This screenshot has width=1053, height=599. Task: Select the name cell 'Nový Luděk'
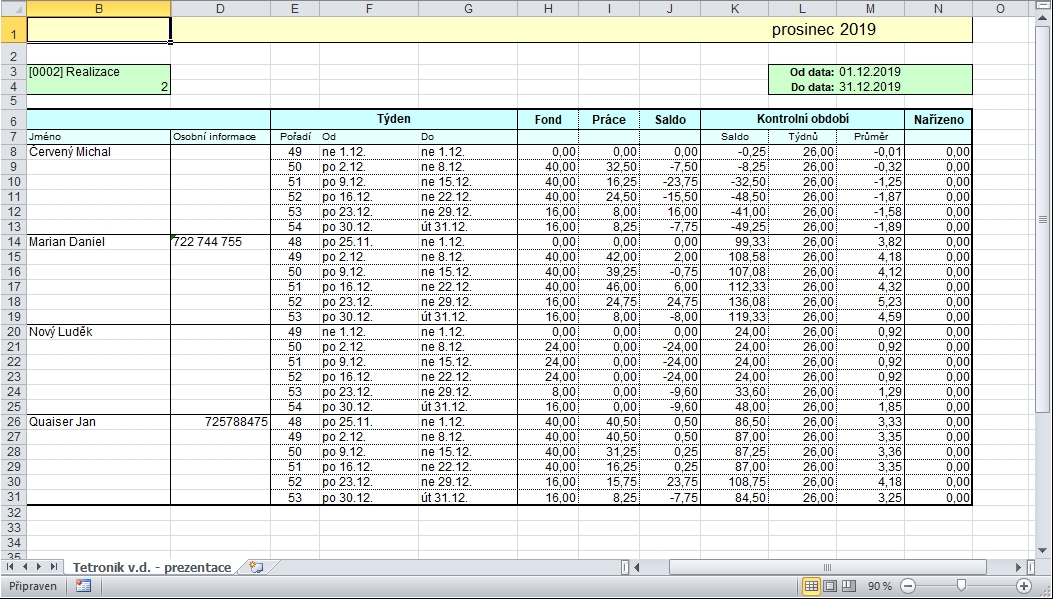click(x=99, y=332)
